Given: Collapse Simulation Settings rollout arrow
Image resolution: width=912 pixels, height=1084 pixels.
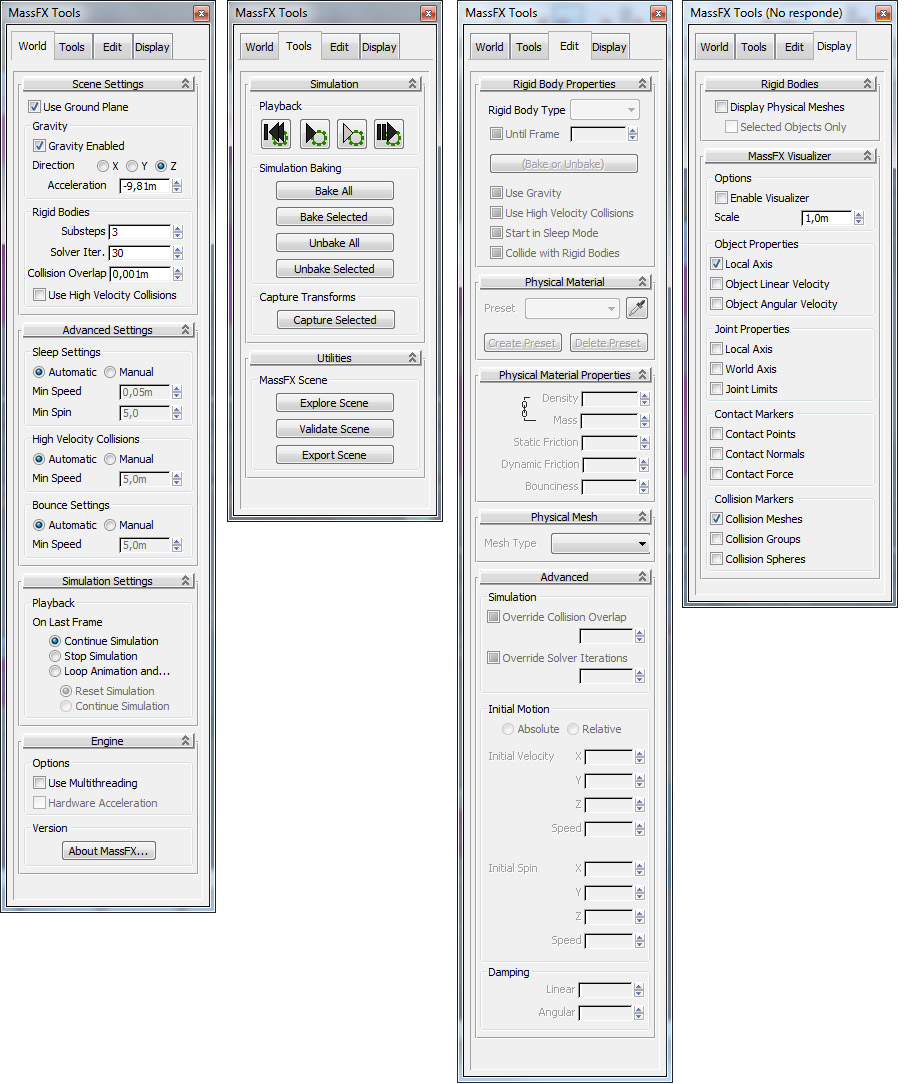Looking at the screenshot, I should 185,581.
